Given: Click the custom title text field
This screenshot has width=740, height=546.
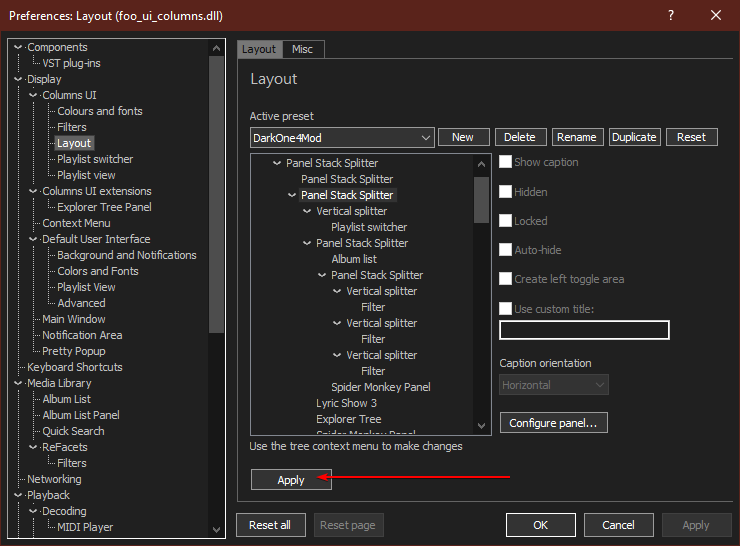Looking at the screenshot, I should pos(584,330).
